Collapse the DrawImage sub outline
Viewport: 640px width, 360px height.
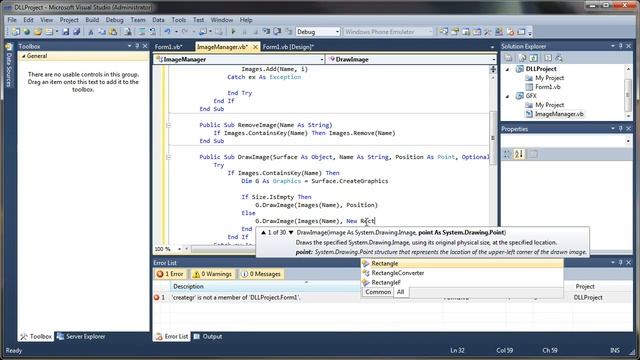pyautogui.click(x=168, y=157)
